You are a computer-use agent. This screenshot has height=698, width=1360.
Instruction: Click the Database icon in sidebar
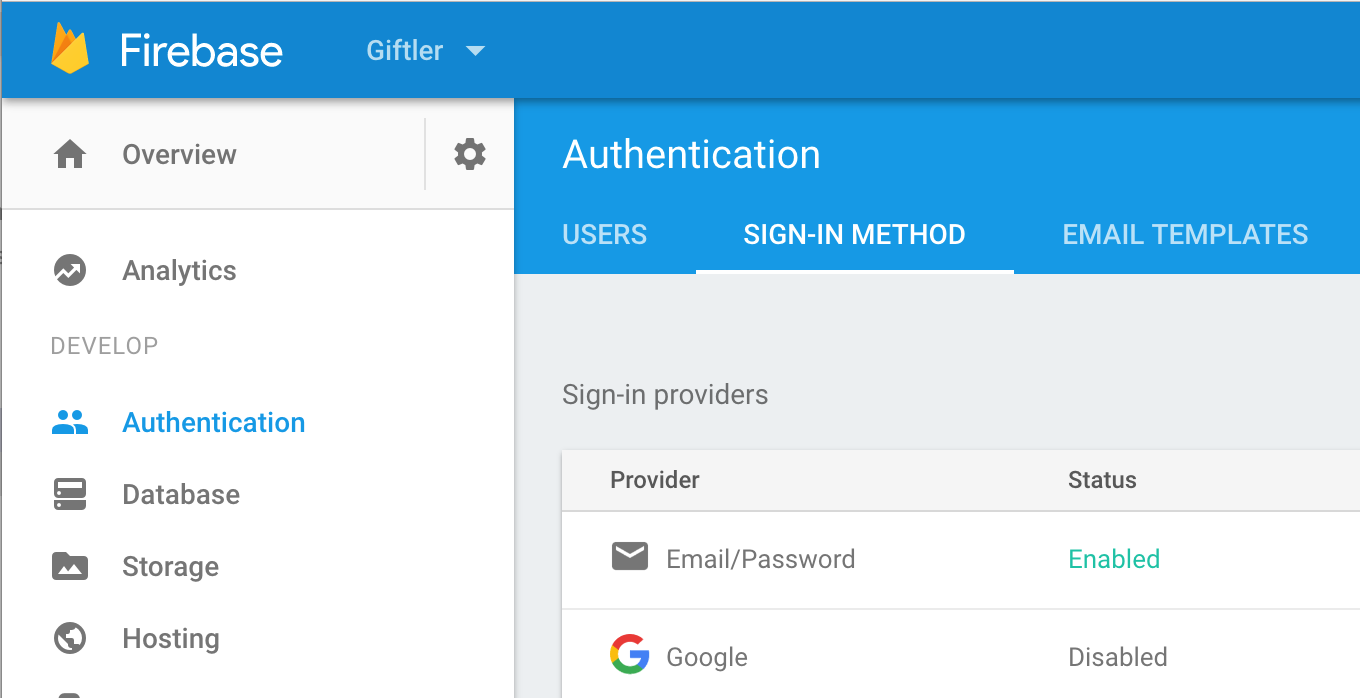tap(70, 494)
